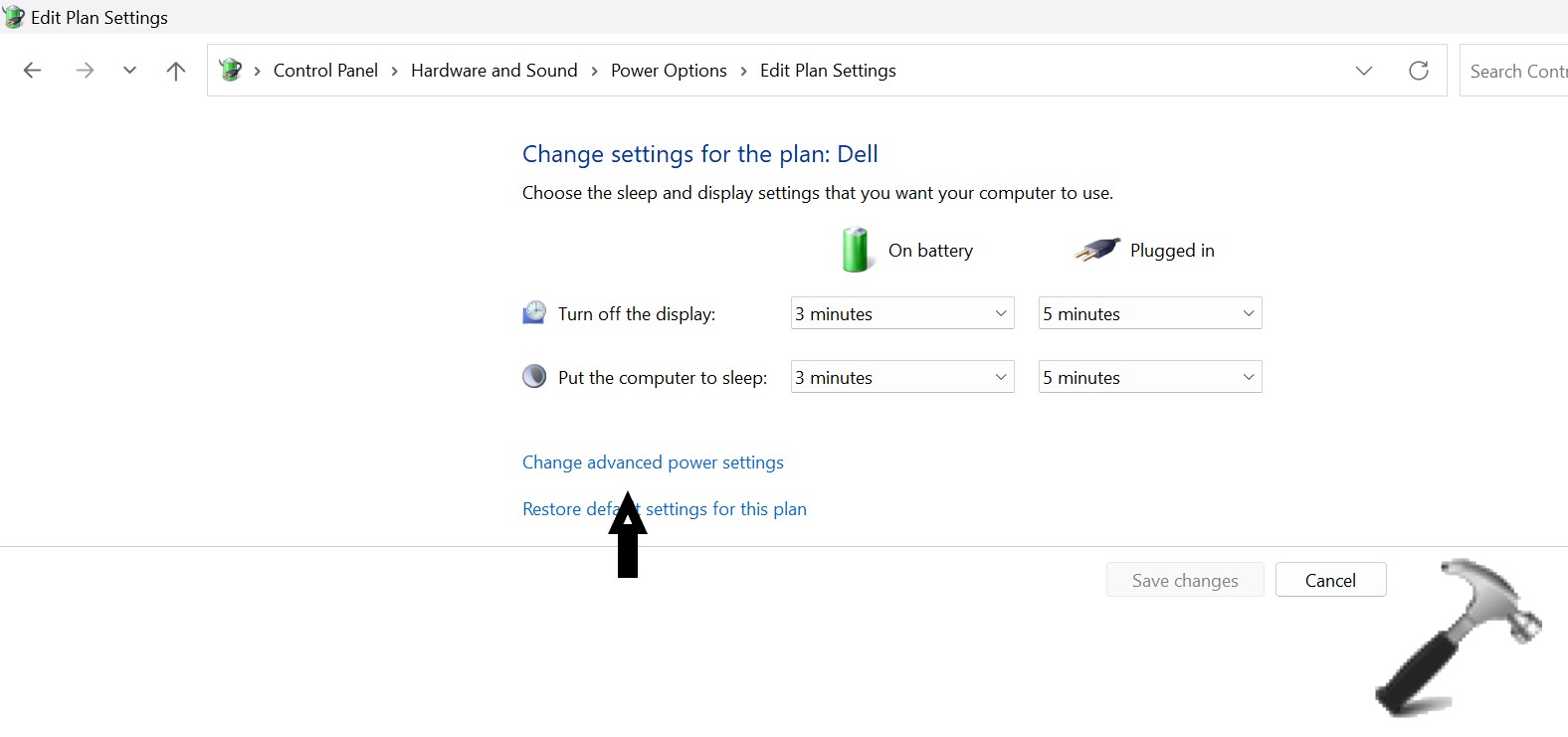The width and height of the screenshot is (1568, 737).
Task: Expand chevron before Control Panel breadcrumb
Action: pos(257,71)
